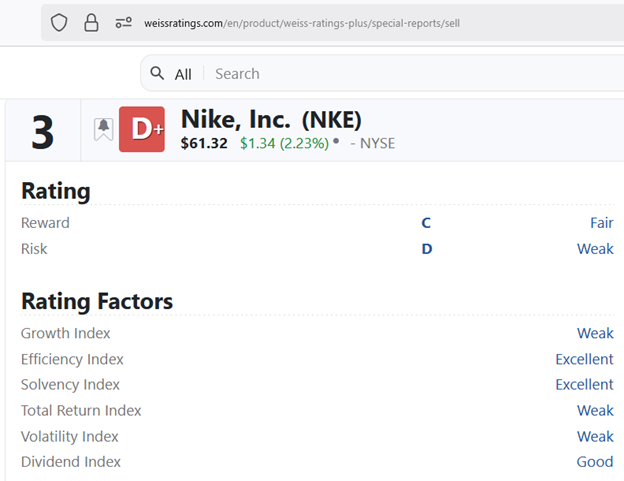Click the $61.32 stock price
Viewport: 624px width, 481px height.
[x=204, y=143]
